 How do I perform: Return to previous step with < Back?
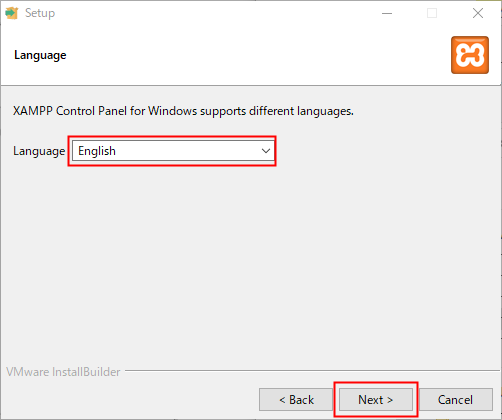click(x=296, y=399)
